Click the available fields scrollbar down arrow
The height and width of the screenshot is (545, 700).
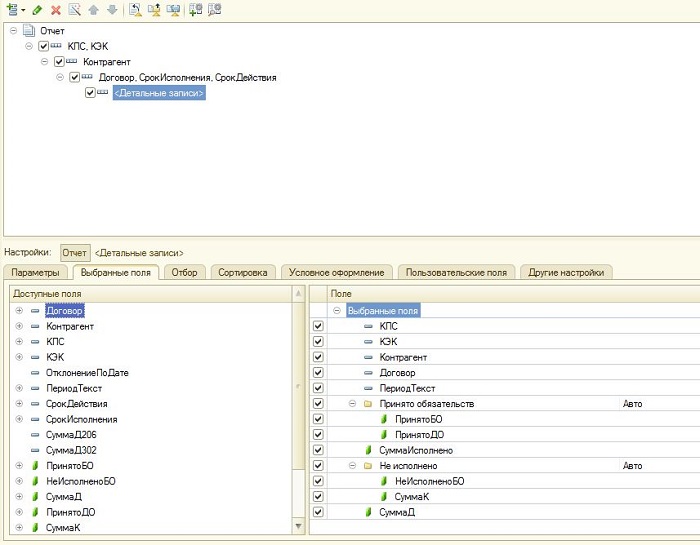pos(297,526)
